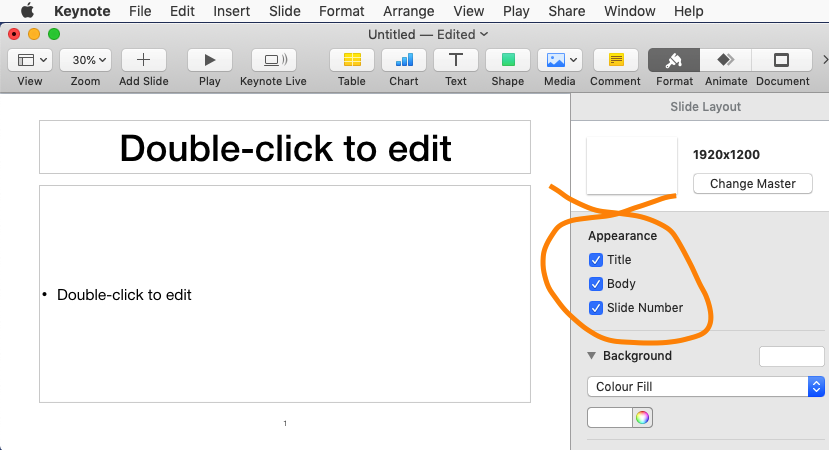This screenshot has width=829, height=450.
Task: Uncheck the Body checkbox
Action: (x=596, y=284)
